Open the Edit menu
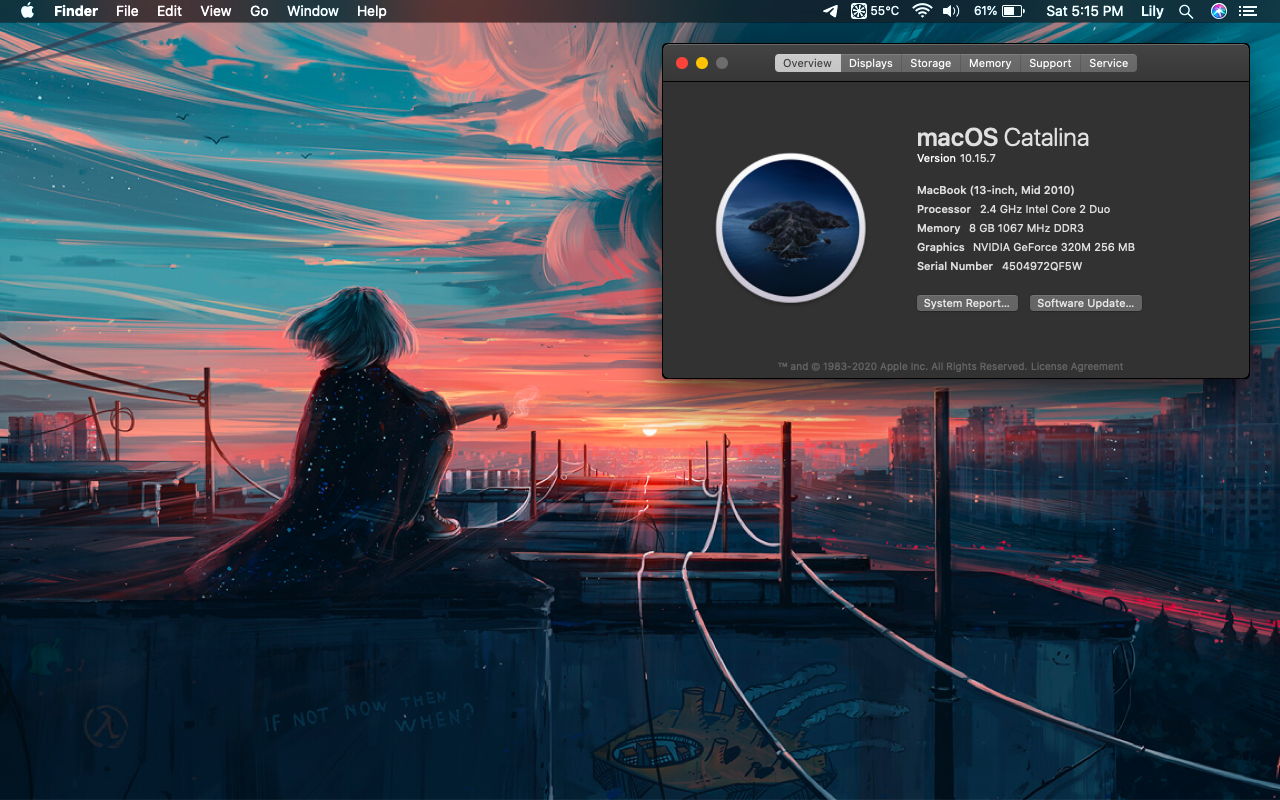The height and width of the screenshot is (800, 1280). [169, 11]
